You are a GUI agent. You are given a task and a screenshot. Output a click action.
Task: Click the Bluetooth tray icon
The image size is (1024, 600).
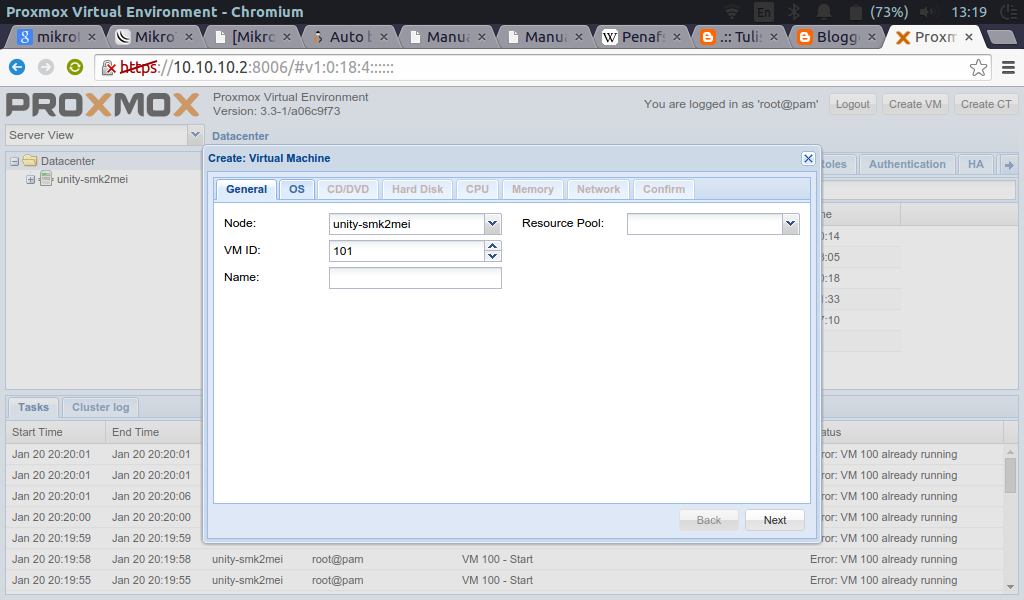[x=793, y=12]
